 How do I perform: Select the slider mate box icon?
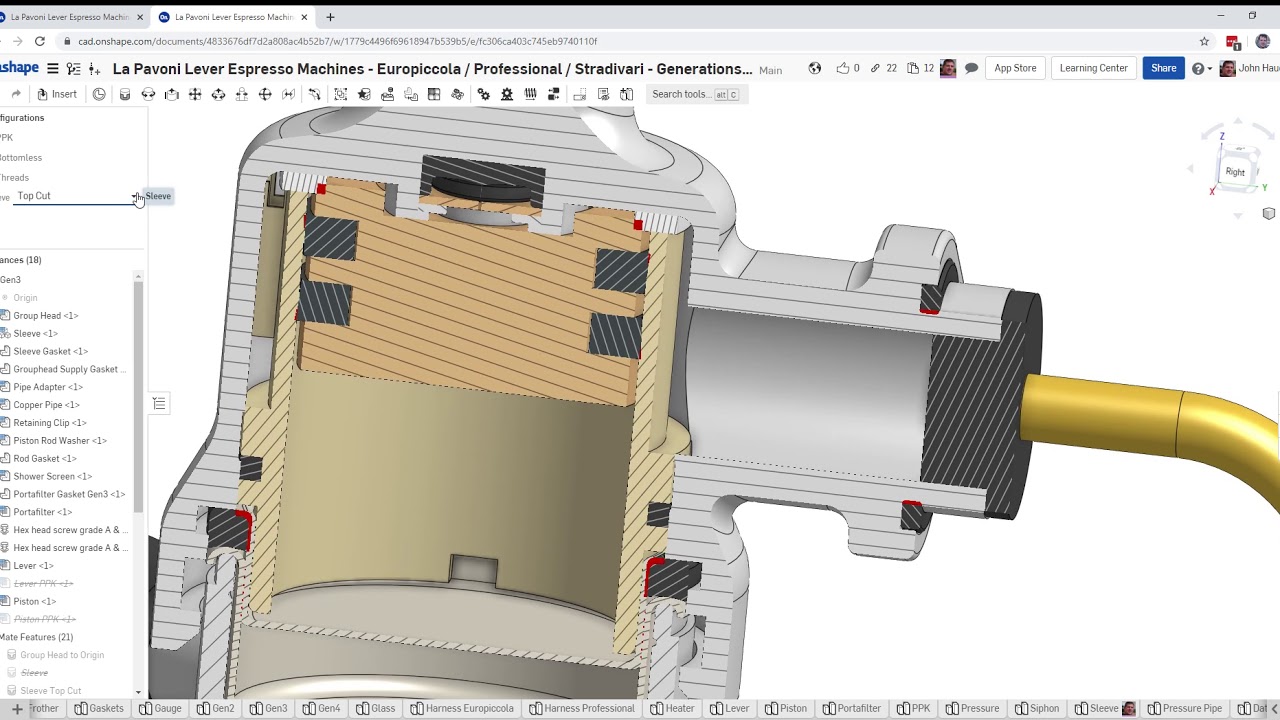pos(172,94)
